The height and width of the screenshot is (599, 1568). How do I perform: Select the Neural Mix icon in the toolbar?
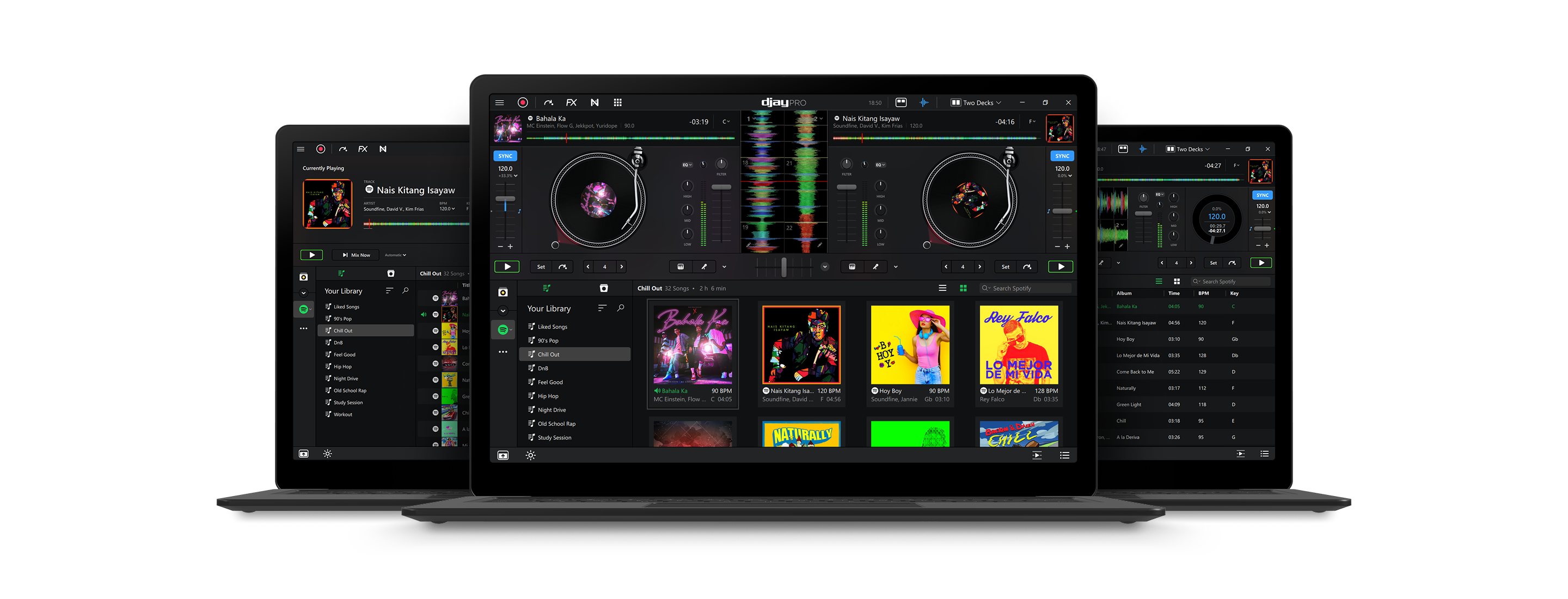[595, 102]
